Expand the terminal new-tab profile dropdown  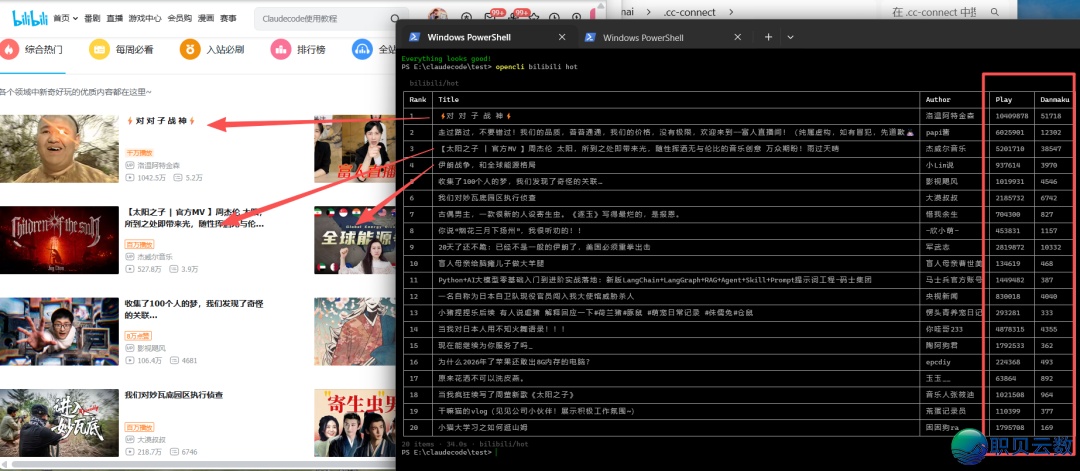point(791,37)
